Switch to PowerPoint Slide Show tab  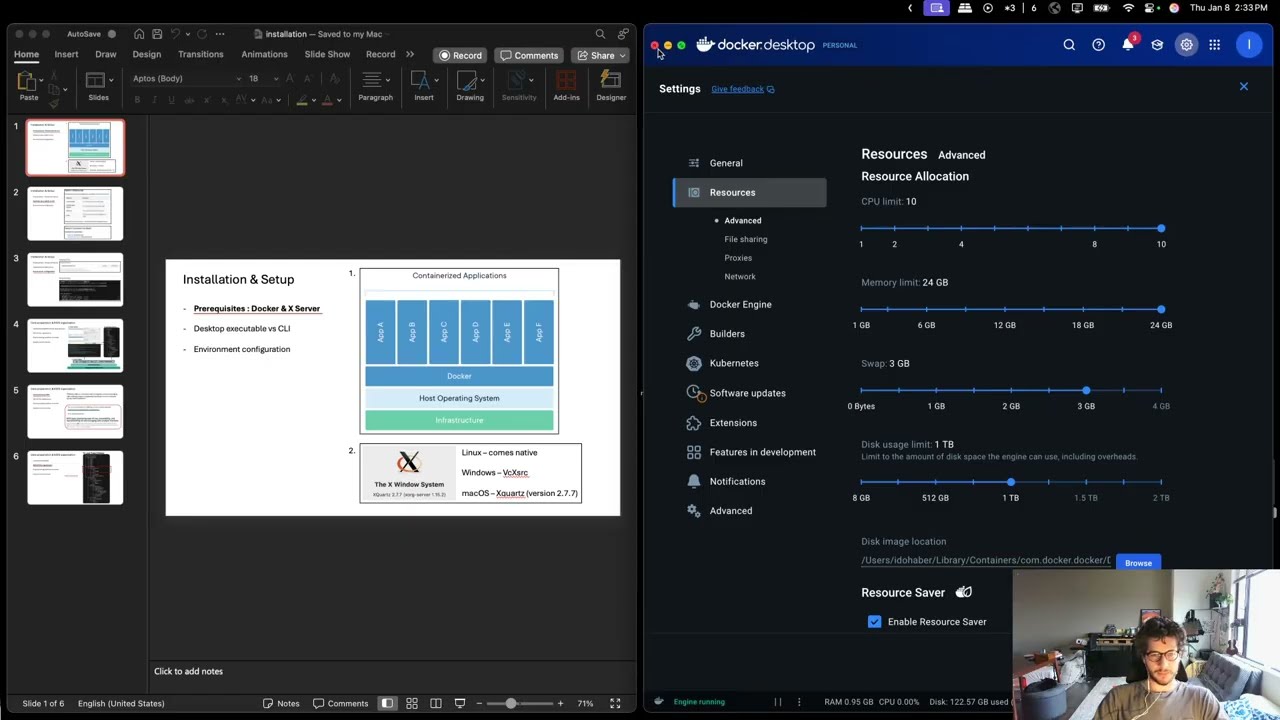click(327, 54)
